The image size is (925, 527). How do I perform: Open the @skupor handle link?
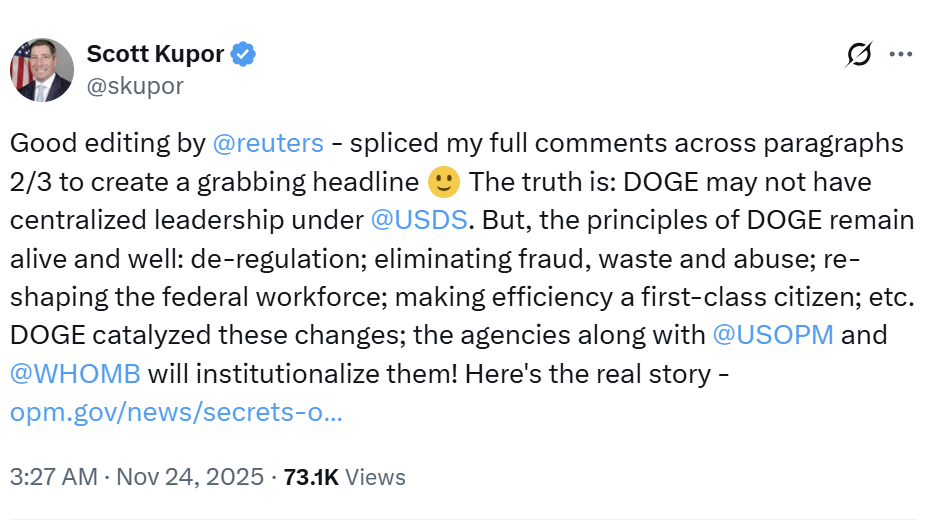click(135, 86)
